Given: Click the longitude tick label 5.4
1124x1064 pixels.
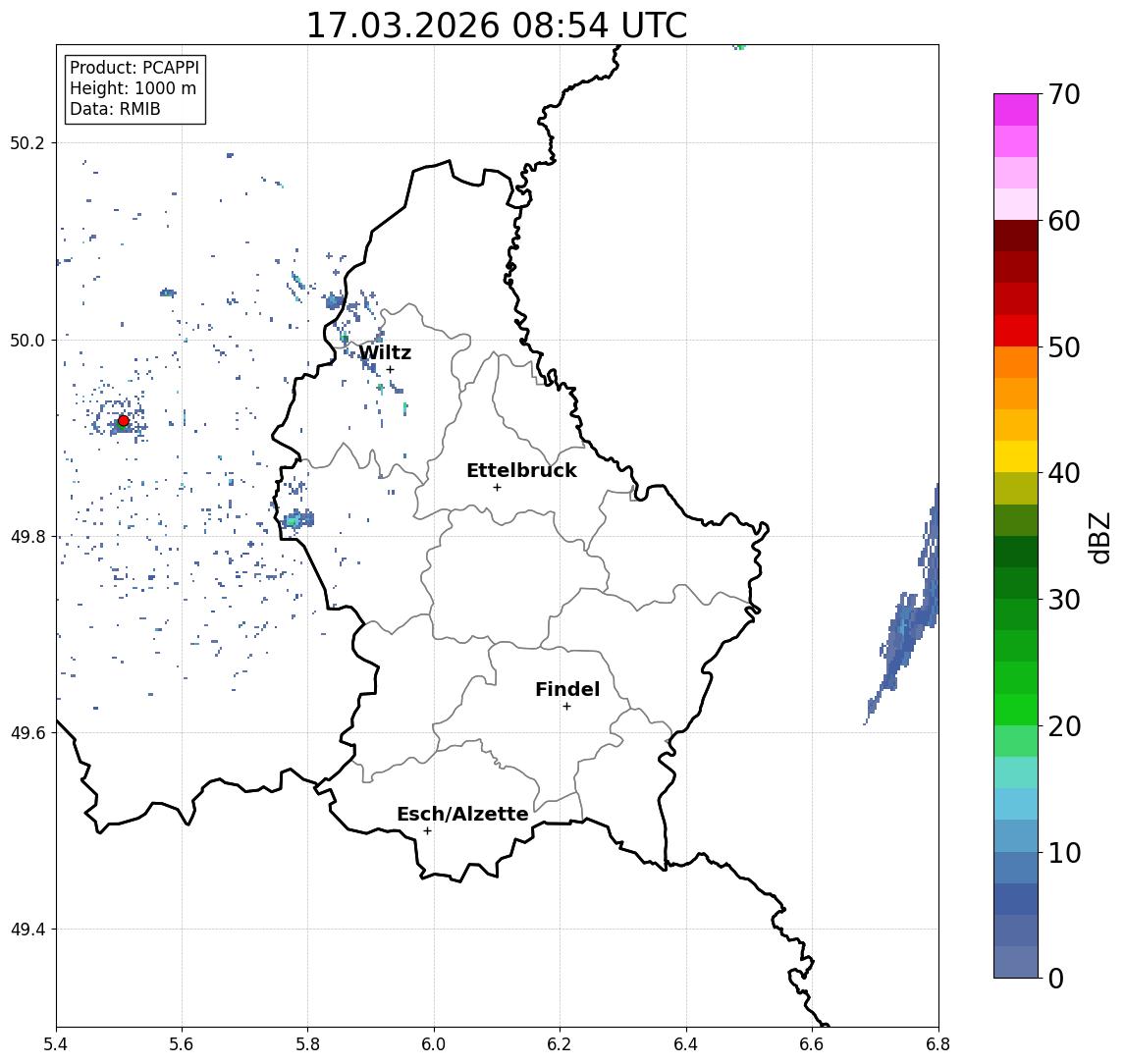Looking at the screenshot, I should tap(56, 1044).
